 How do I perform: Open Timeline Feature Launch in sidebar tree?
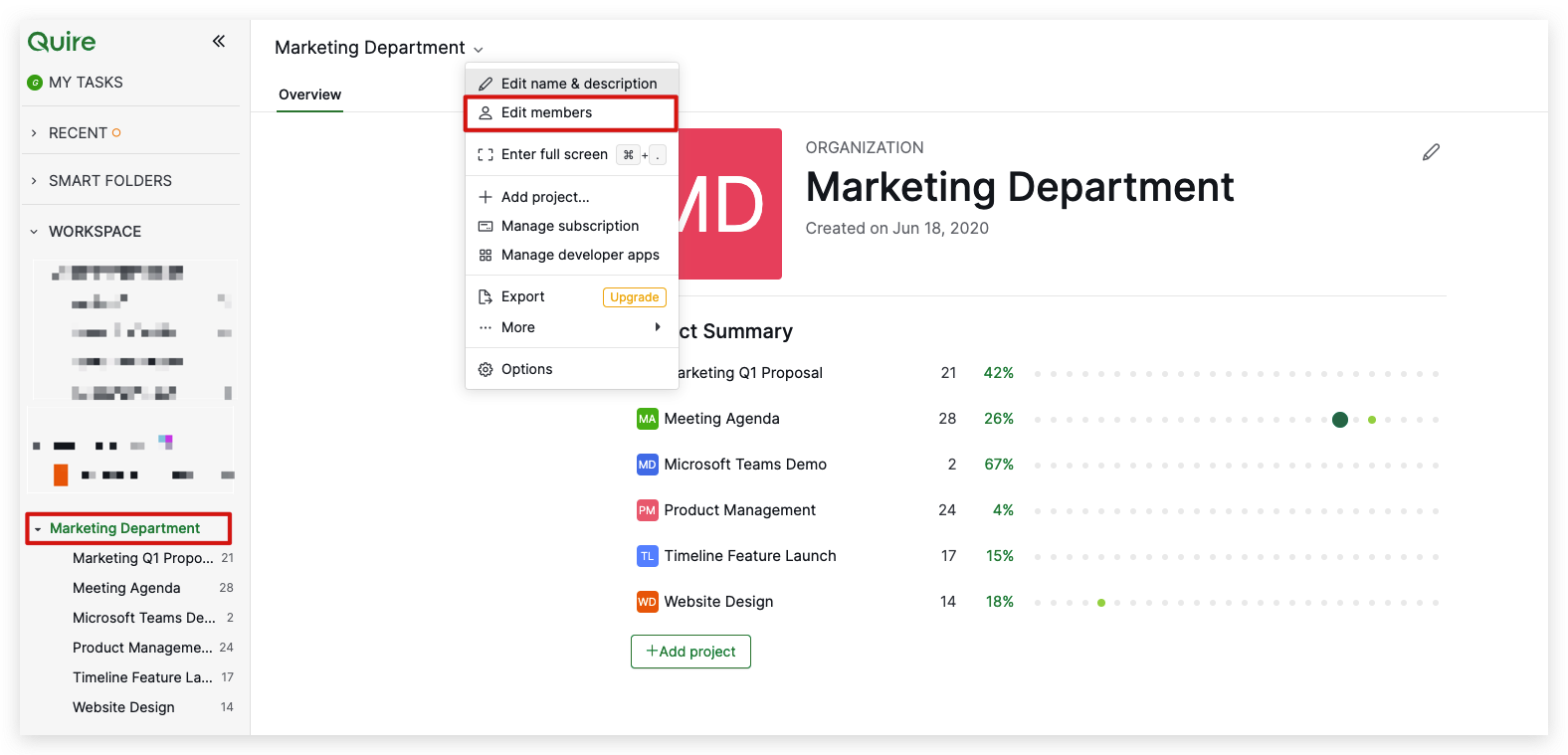(x=142, y=677)
